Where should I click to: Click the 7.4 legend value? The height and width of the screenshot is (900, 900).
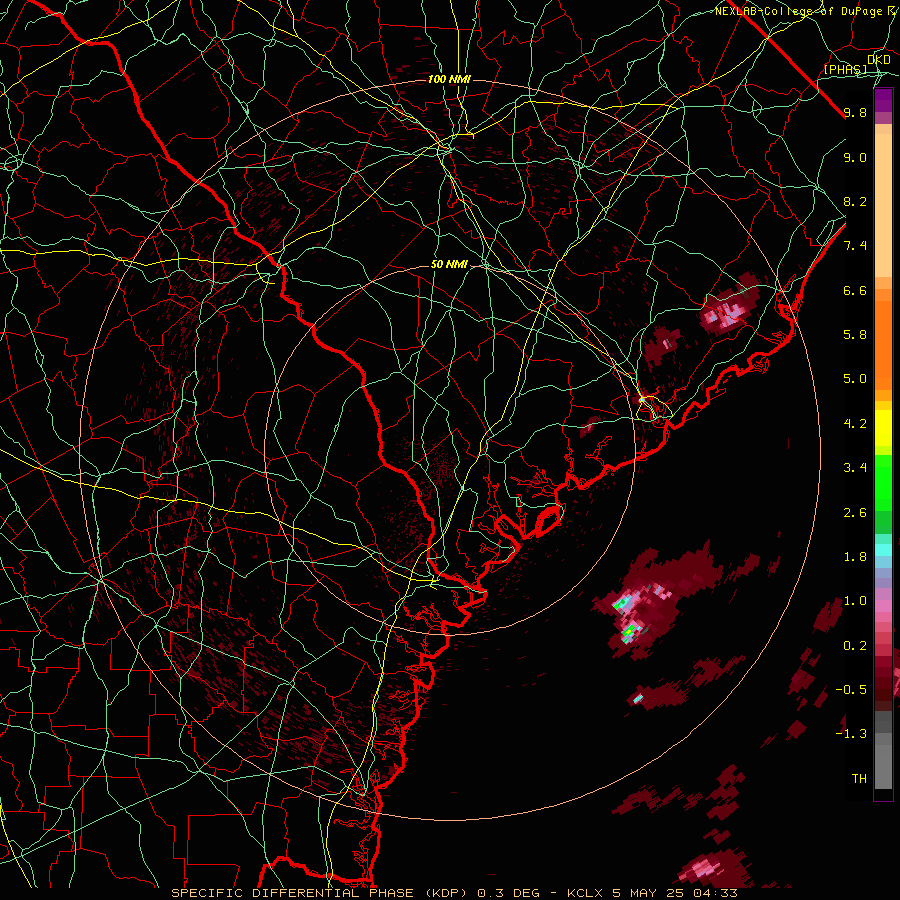click(855, 246)
